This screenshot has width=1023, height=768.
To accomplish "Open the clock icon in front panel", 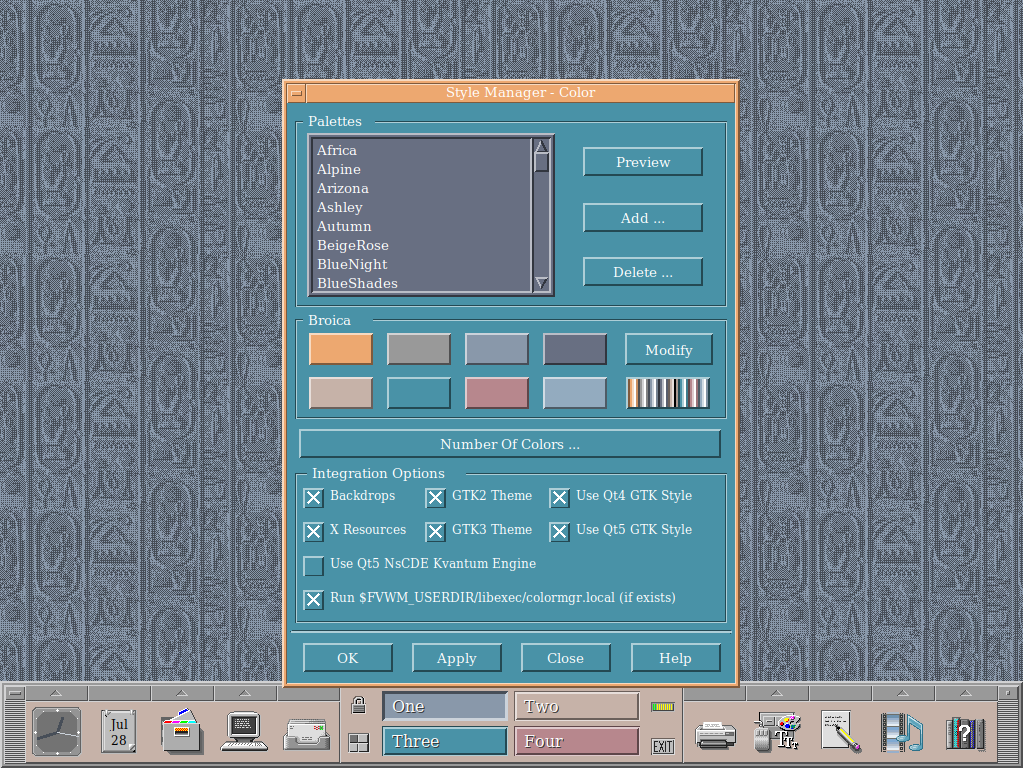I will point(56,731).
